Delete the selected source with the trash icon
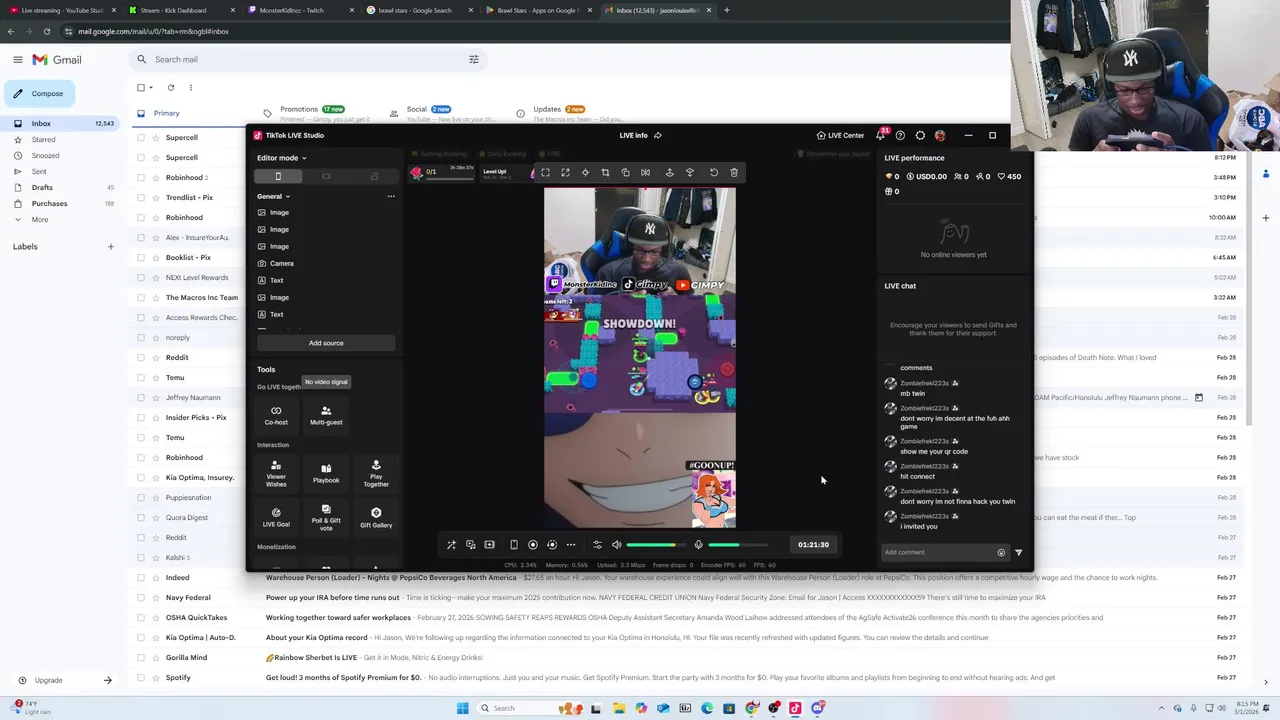 point(733,173)
